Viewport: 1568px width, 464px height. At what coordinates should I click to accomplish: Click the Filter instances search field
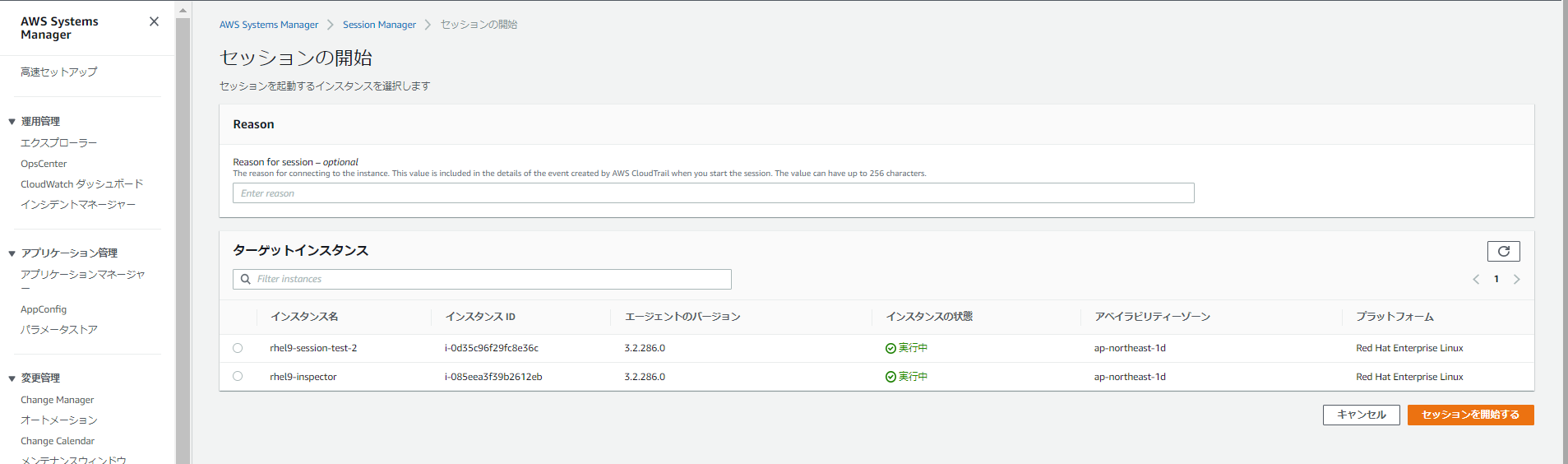(x=482, y=280)
